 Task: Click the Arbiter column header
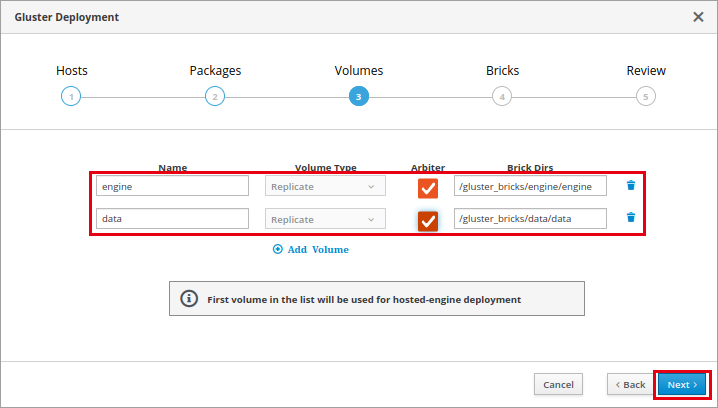tap(428, 168)
